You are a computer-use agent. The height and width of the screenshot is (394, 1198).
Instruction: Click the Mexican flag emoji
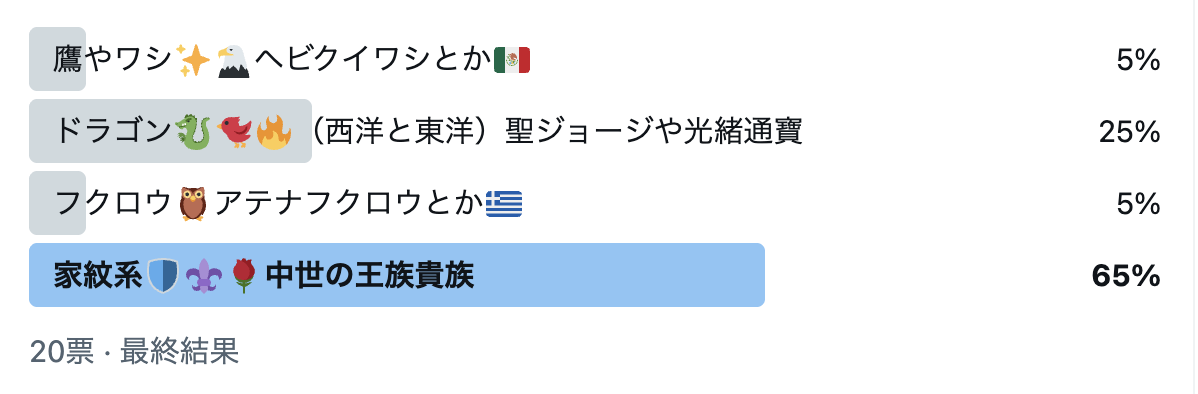tap(512, 60)
